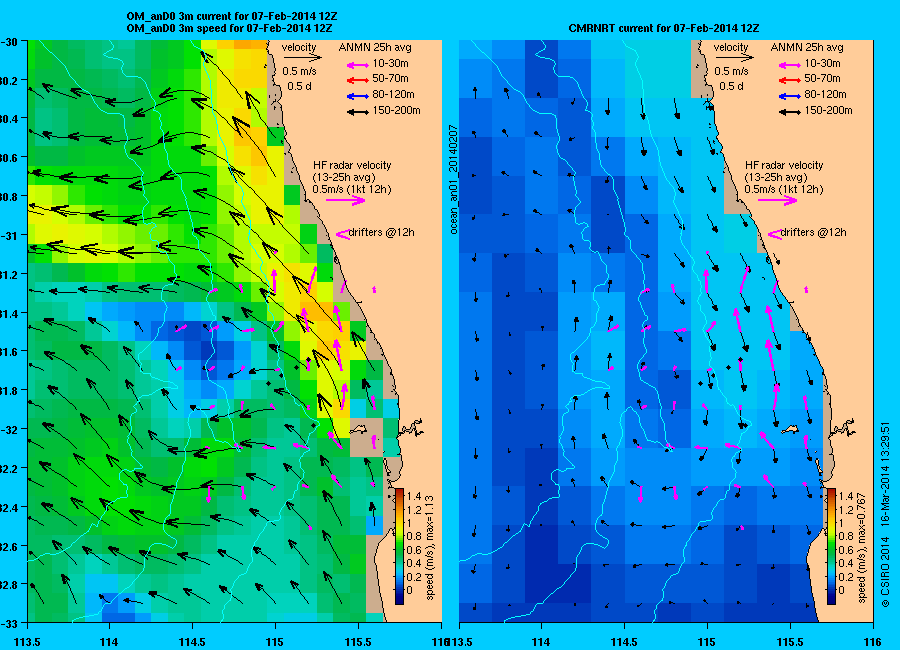Click the blue 80-120m arrow in left legend

click(x=358, y=96)
